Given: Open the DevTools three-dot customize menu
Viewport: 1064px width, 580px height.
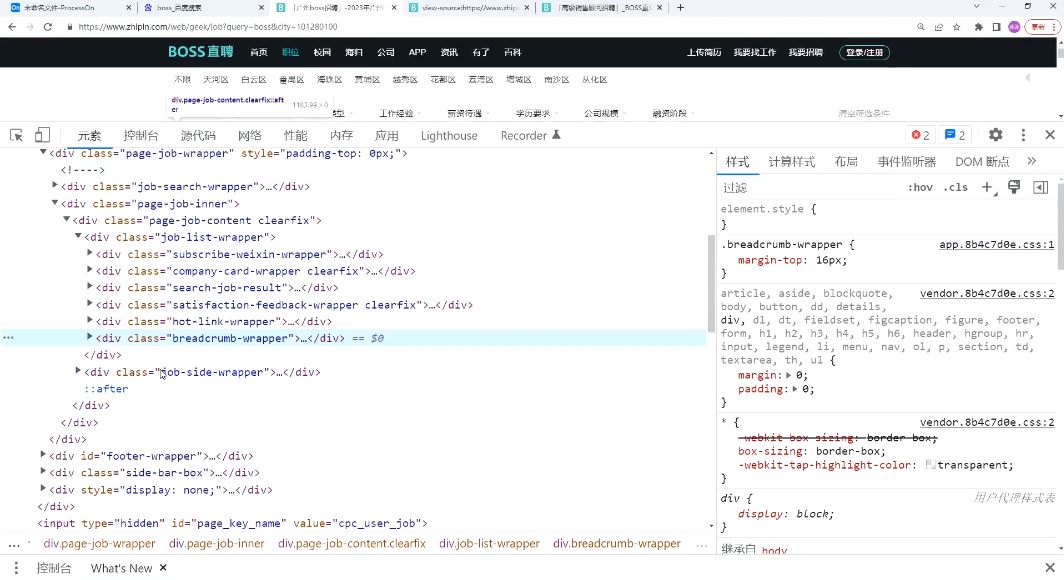Looking at the screenshot, I should (x=1022, y=134).
